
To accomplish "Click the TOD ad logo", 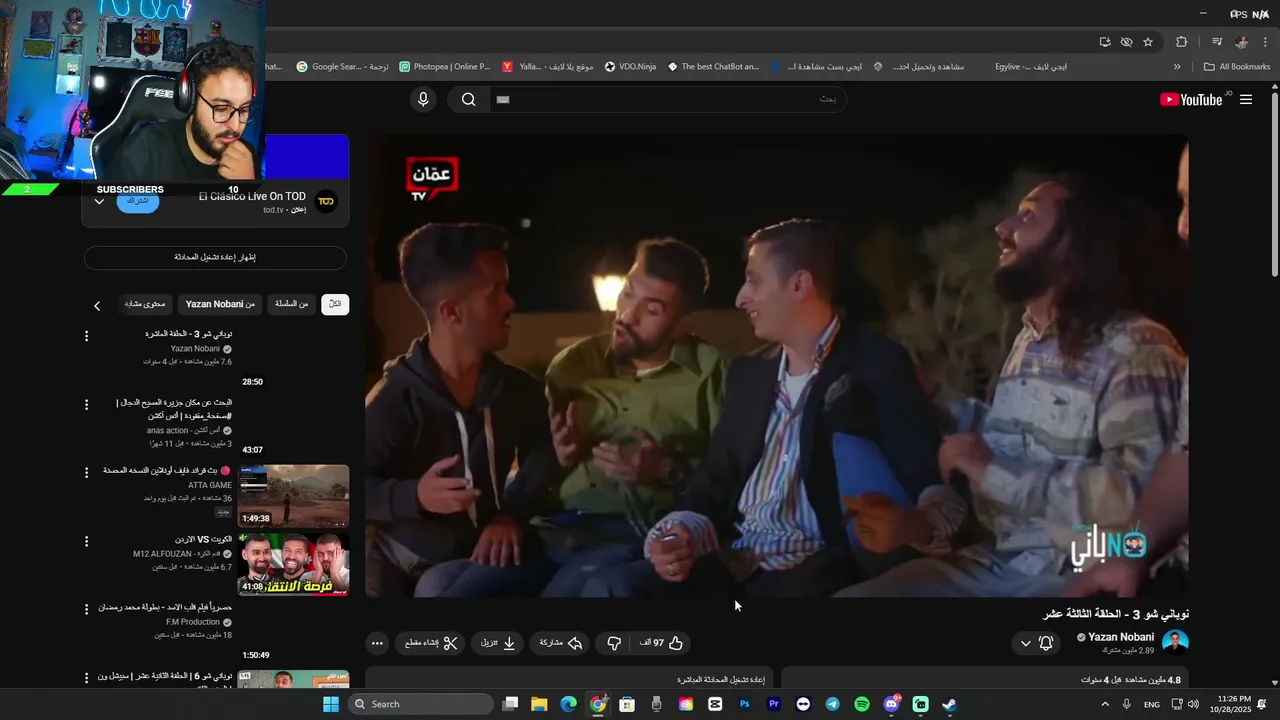I will tap(326, 202).
